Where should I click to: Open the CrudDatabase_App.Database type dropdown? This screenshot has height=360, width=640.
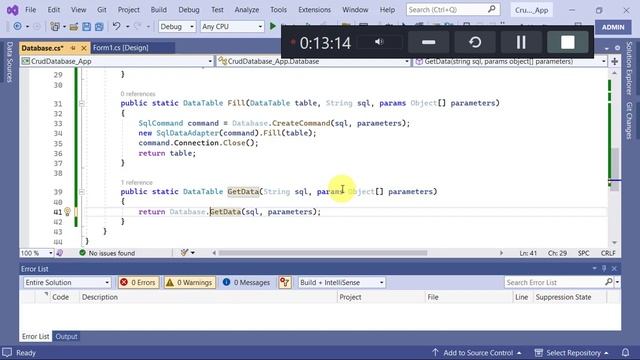(313, 61)
